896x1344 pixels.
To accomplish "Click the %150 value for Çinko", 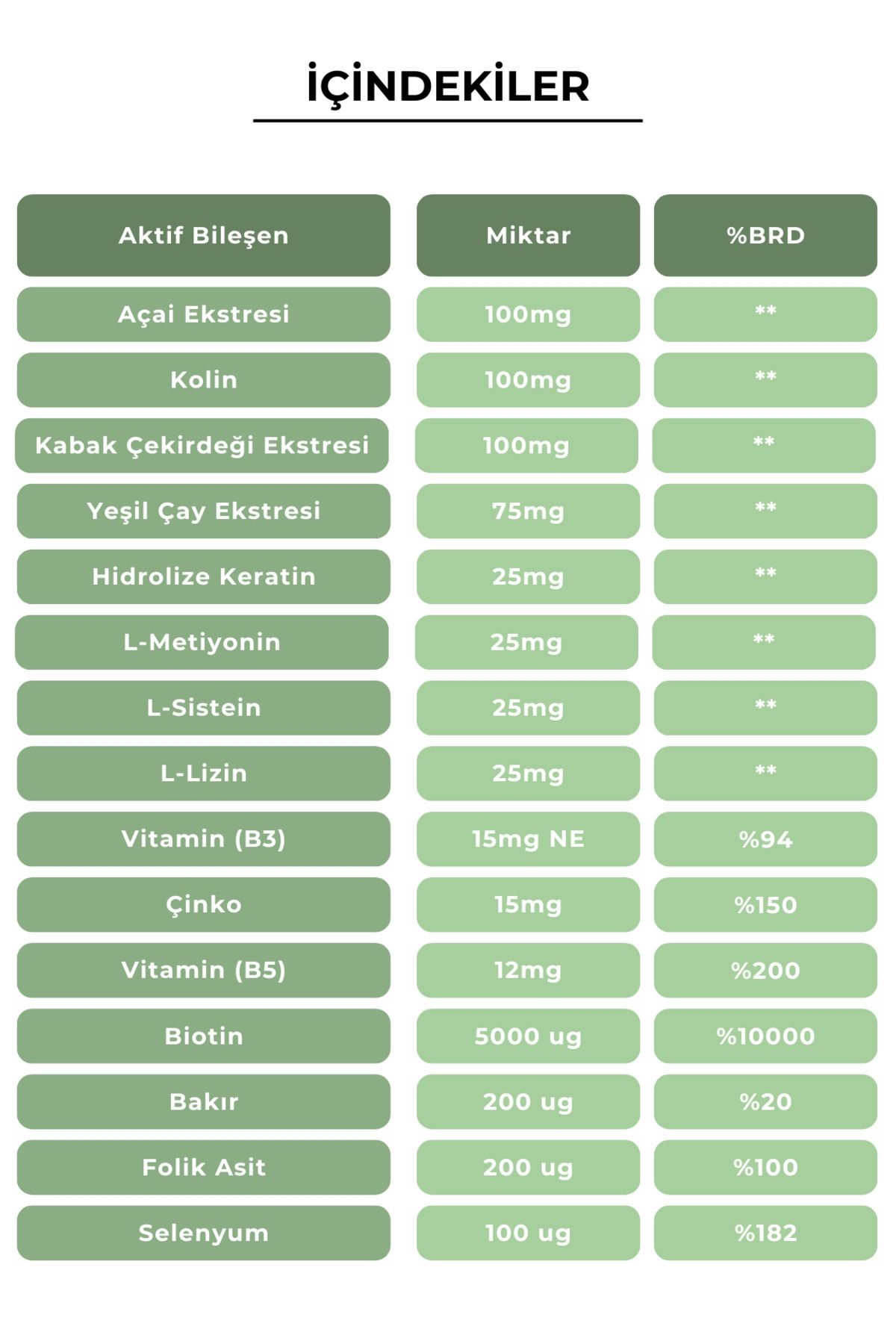I will pos(765,905).
